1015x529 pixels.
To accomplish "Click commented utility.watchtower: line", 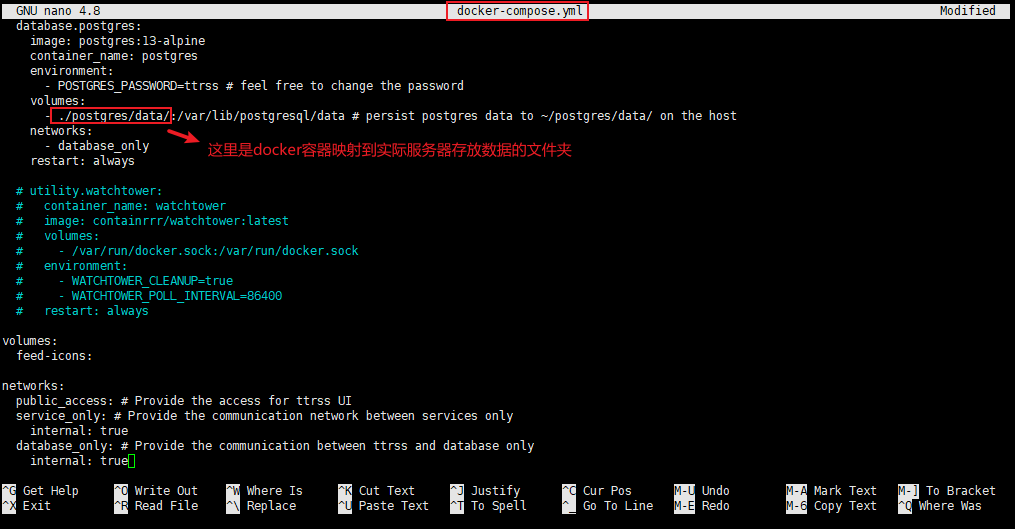I will [89, 191].
